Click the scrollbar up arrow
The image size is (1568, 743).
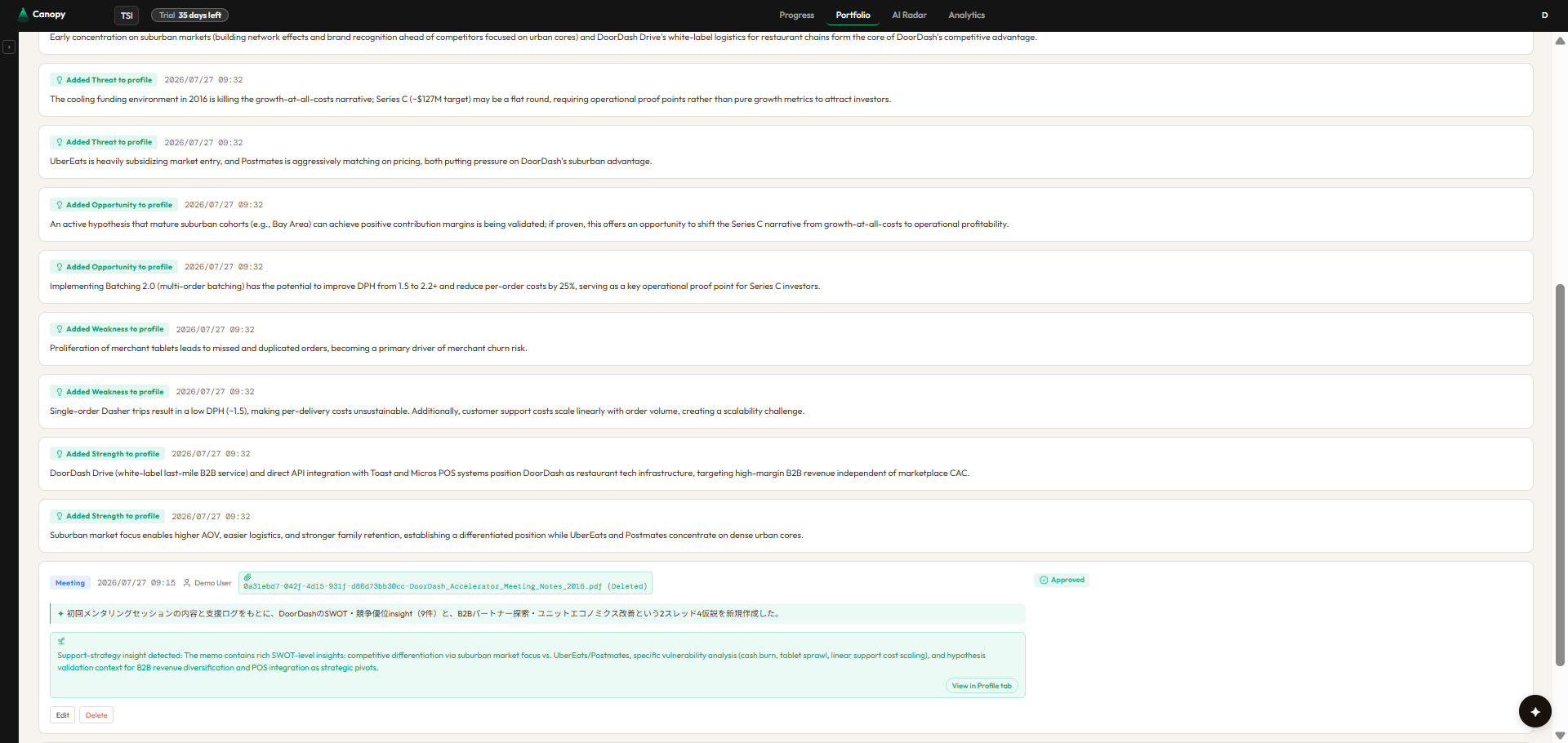click(x=1560, y=41)
